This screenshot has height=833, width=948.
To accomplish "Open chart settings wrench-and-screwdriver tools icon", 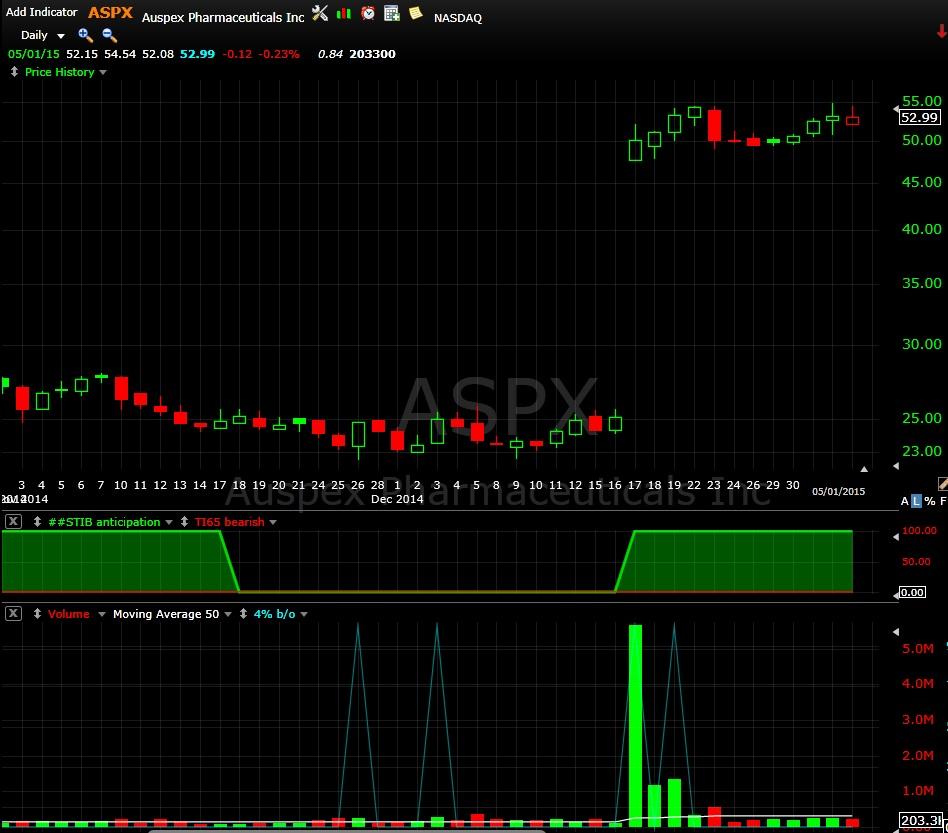I will [x=320, y=13].
